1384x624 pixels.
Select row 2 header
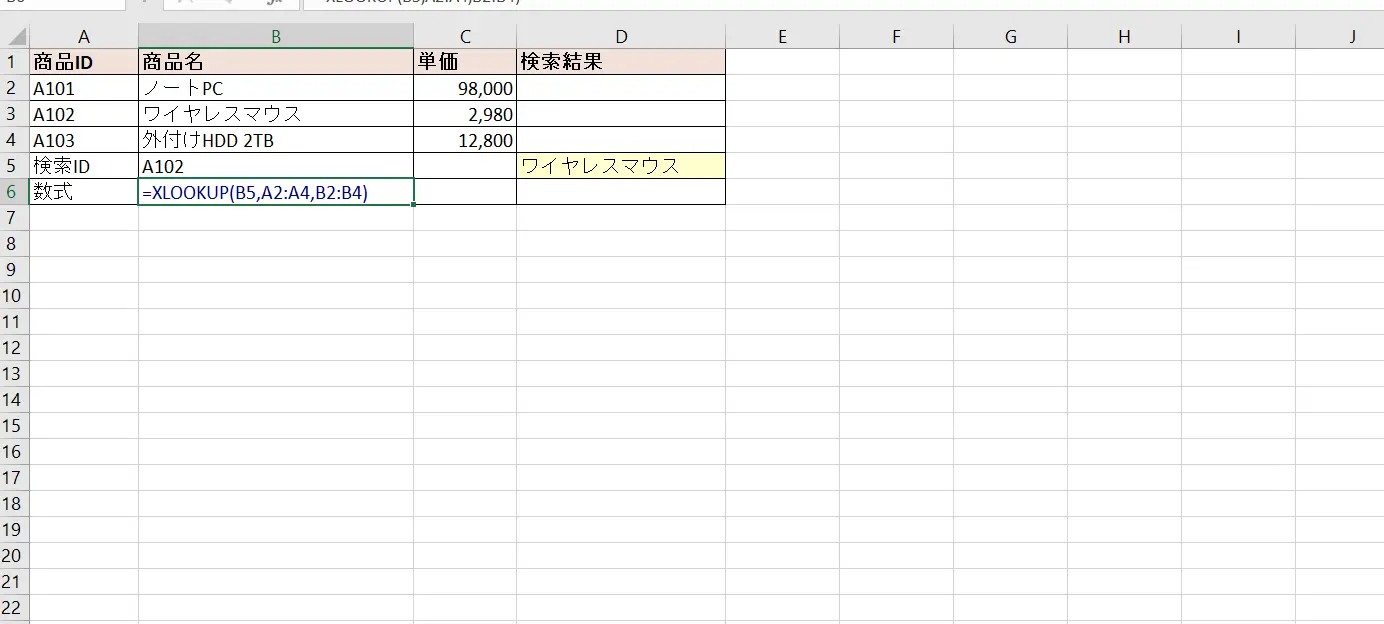[x=15, y=88]
